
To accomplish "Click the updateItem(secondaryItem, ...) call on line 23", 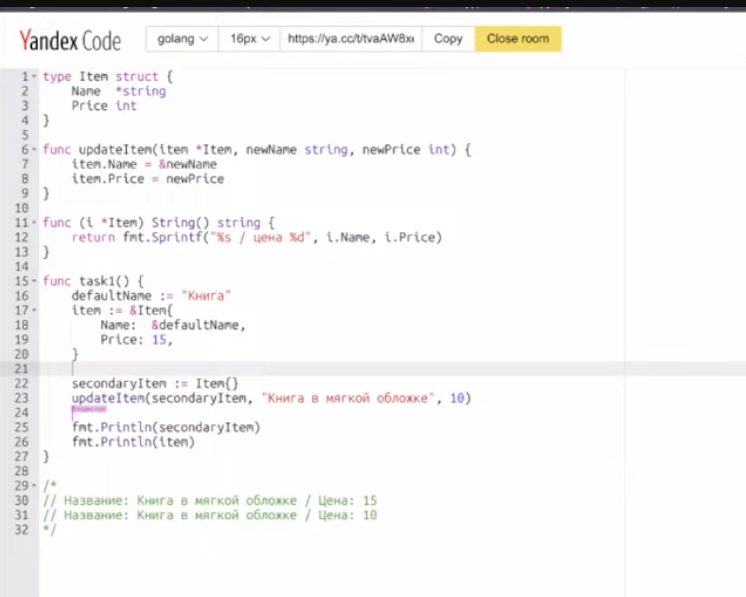I will pyautogui.click(x=271, y=399).
